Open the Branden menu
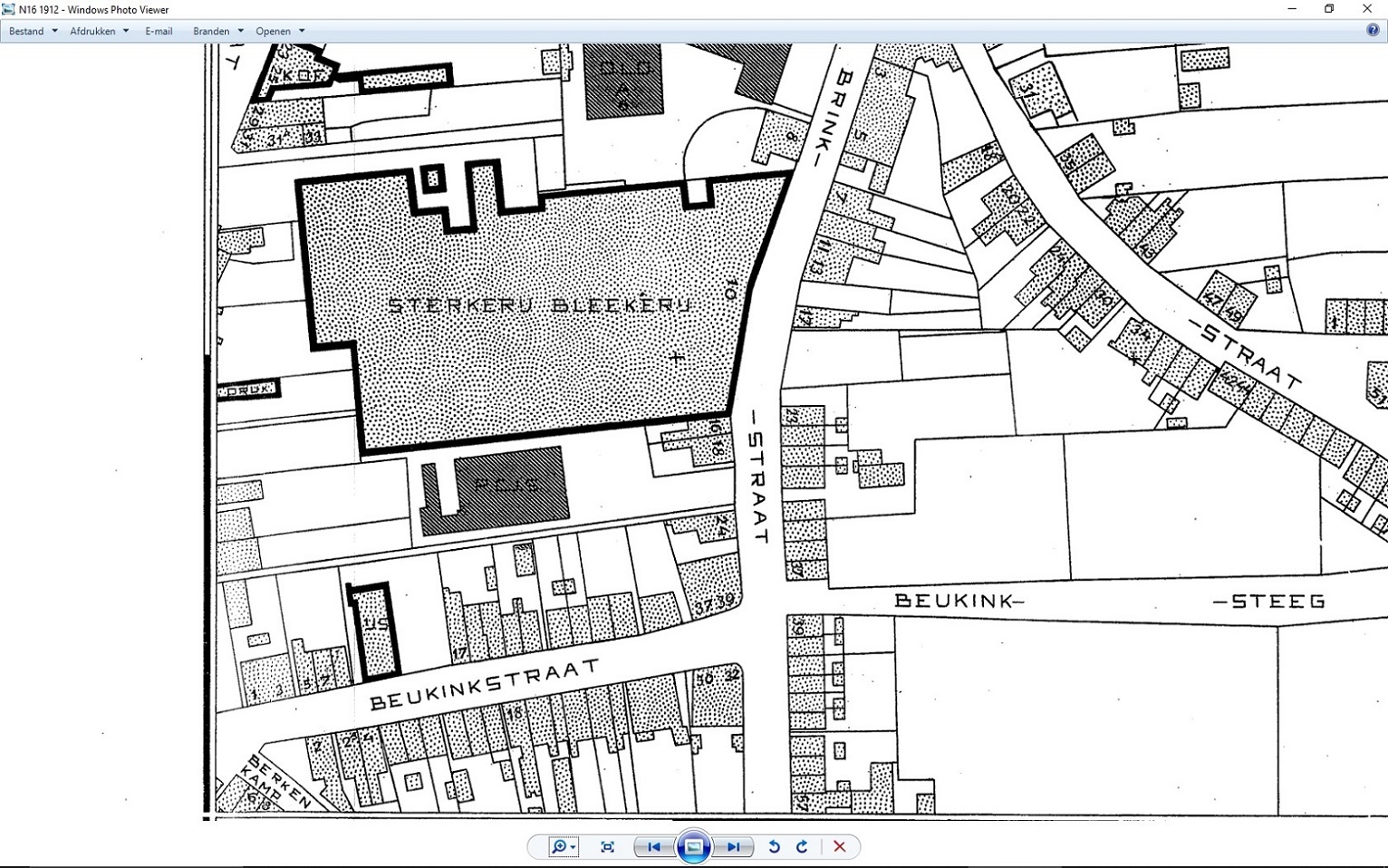This screenshot has height=868, width=1388. click(211, 31)
